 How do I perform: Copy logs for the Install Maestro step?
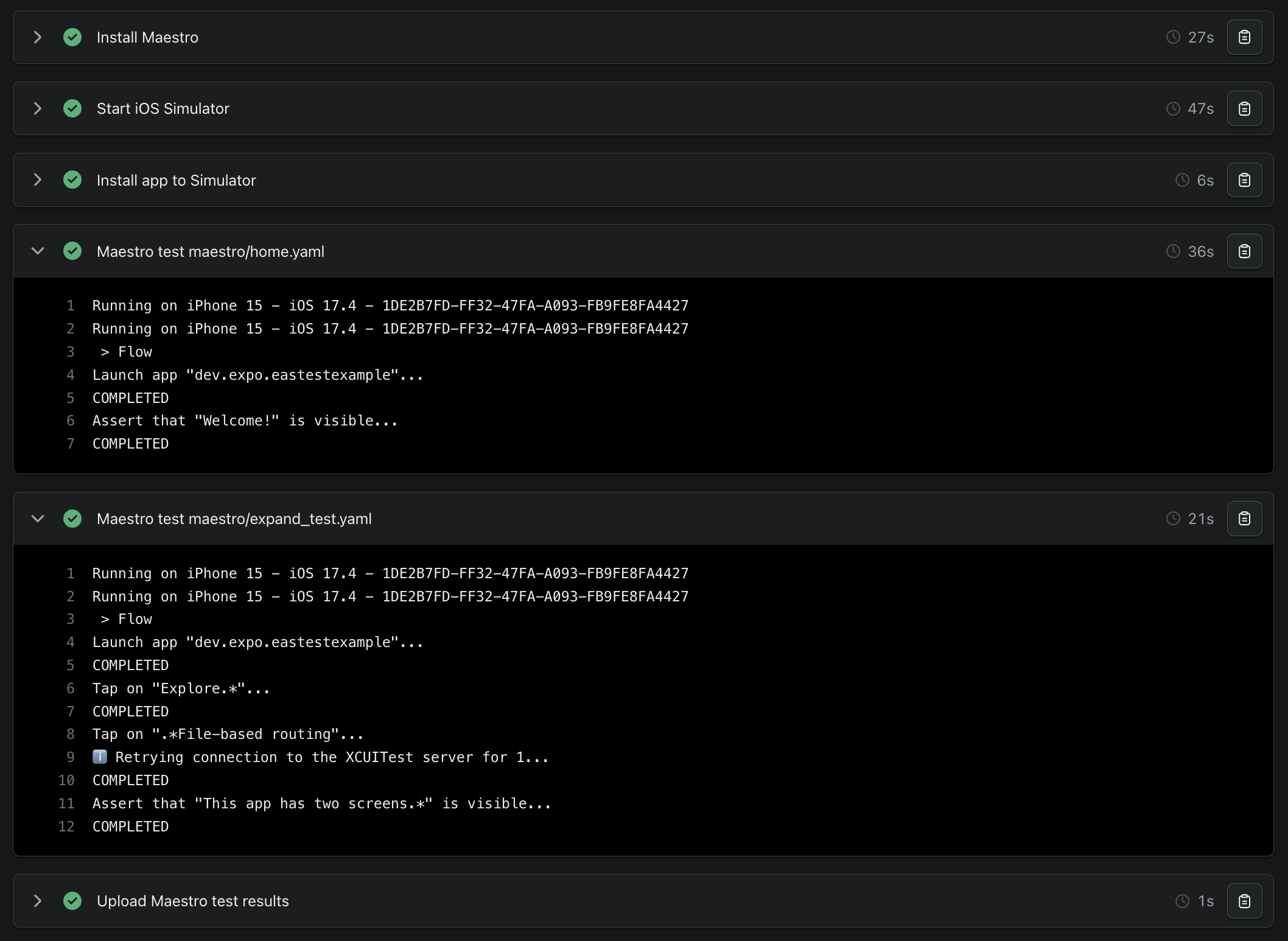click(x=1244, y=37)
